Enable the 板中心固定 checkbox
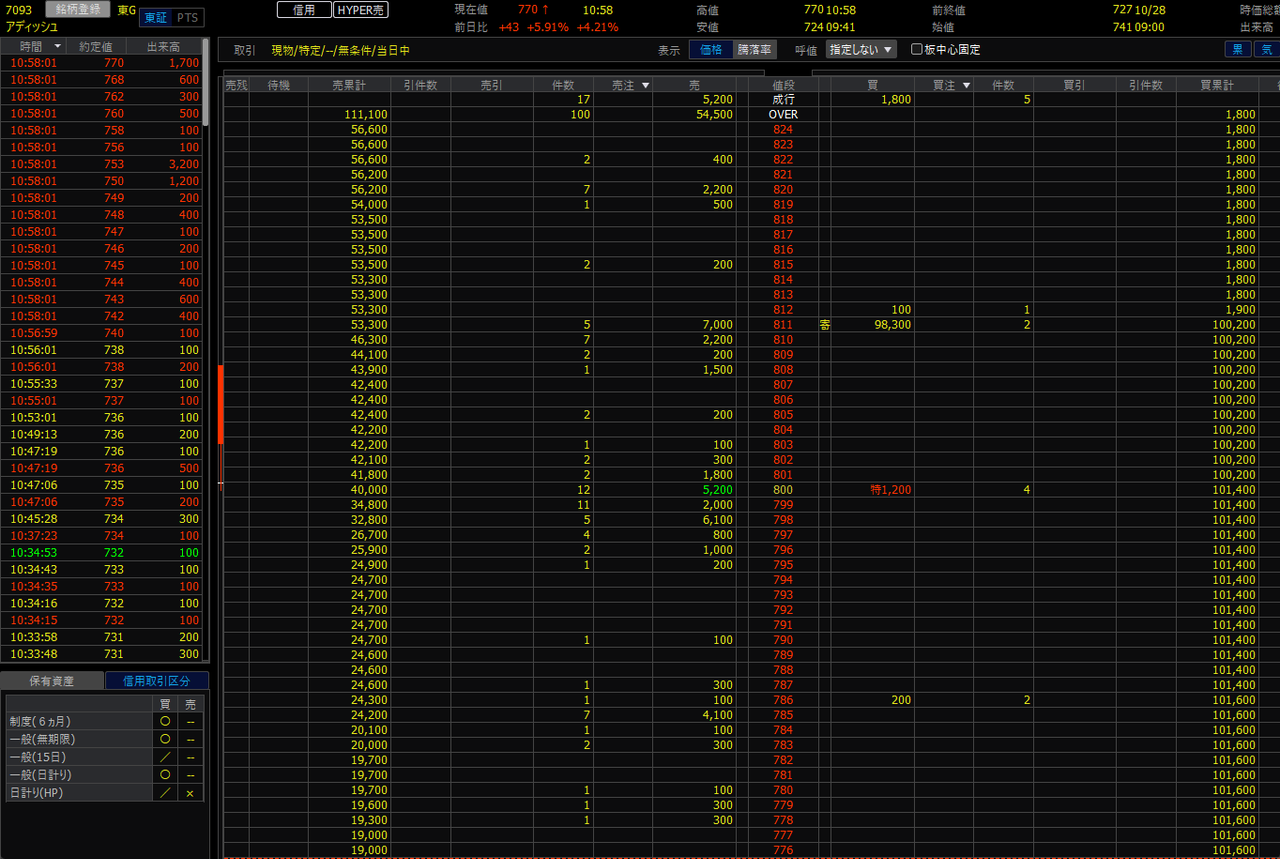This screenshot has width=1280, height=859. pos(916,49)
